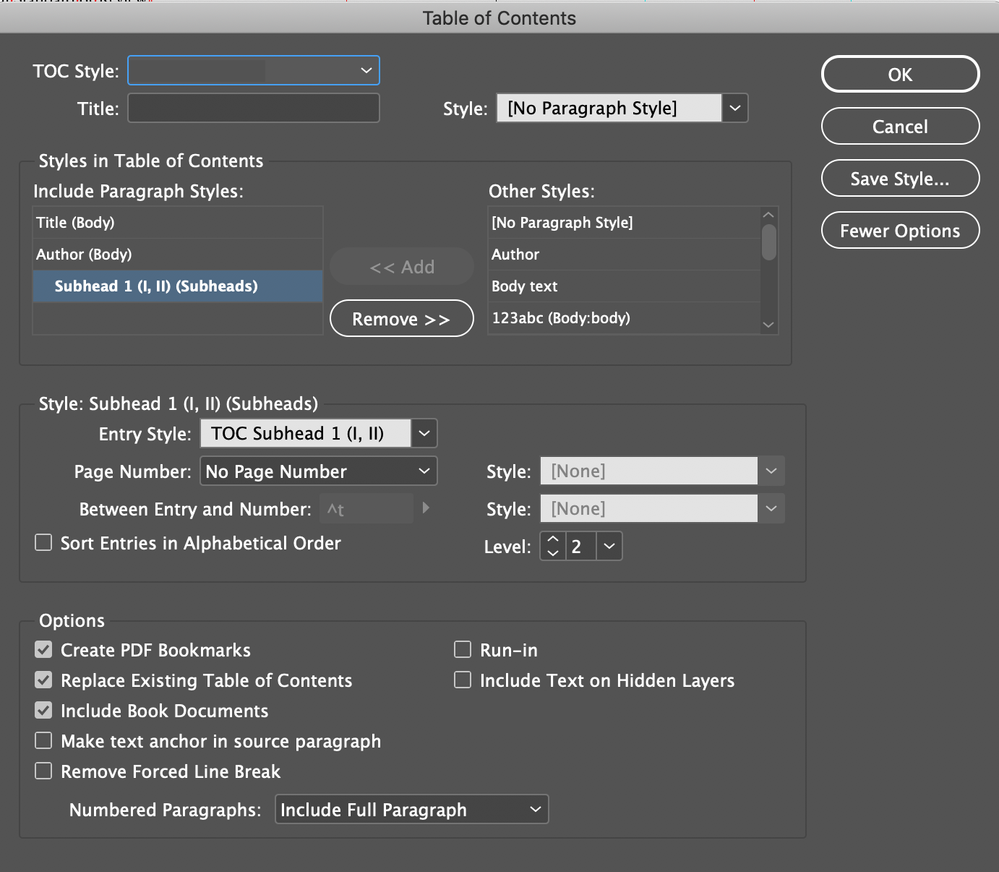Select Title (Body) in included styles

pyautogui.click(x=178, y=223)
